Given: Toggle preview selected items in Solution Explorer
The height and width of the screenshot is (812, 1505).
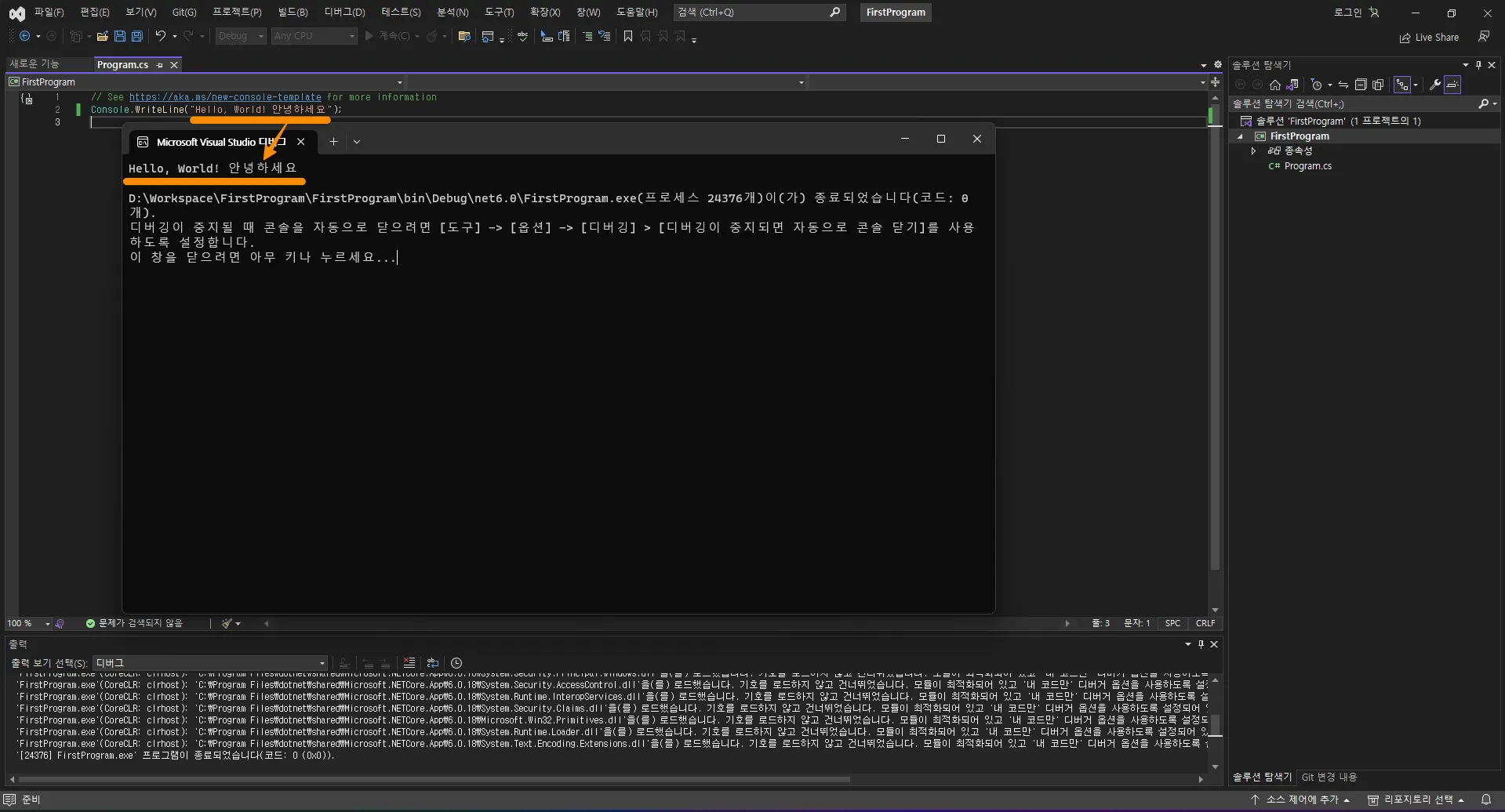Looking at the screenshot, I should point(1452,85).
